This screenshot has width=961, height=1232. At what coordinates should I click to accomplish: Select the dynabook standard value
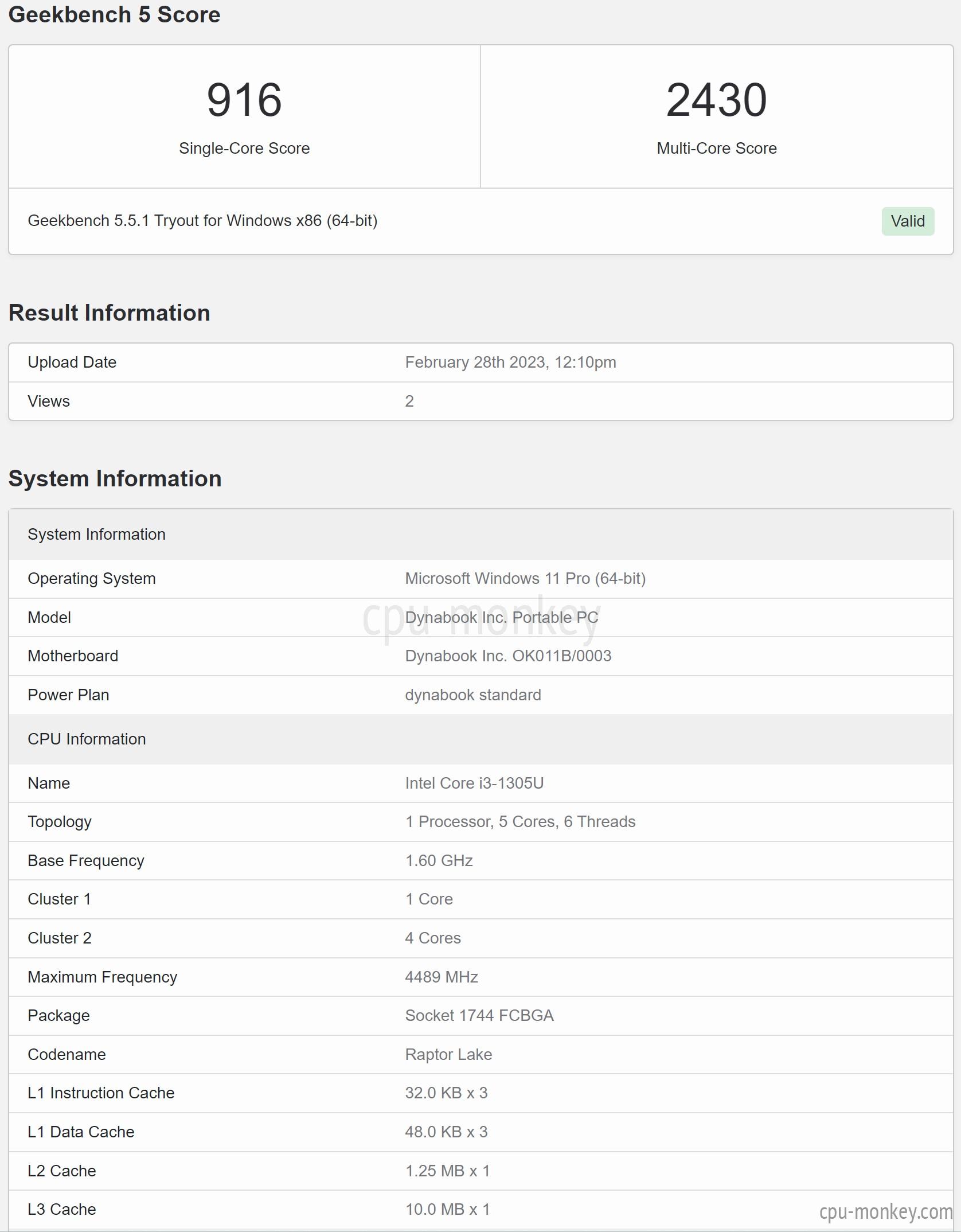pyautogui.click(x=473, y=695)
